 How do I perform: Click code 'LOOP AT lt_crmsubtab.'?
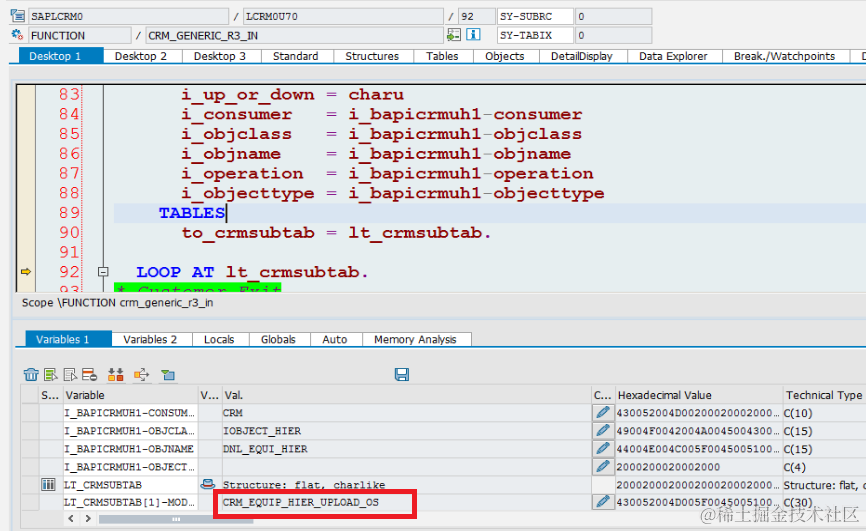(x=252, y=272)
